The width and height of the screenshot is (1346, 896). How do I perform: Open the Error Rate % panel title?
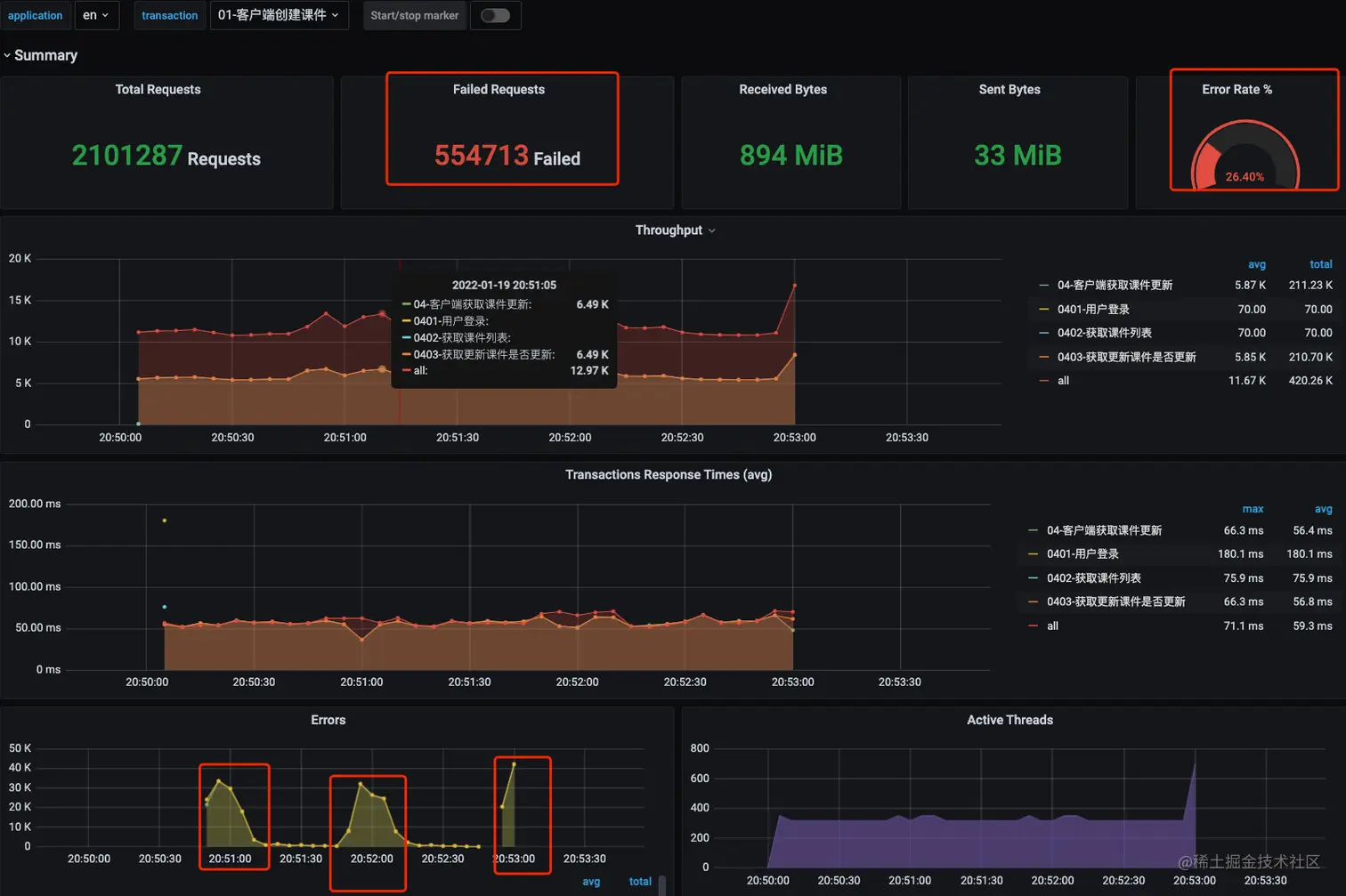(1237, 89)
